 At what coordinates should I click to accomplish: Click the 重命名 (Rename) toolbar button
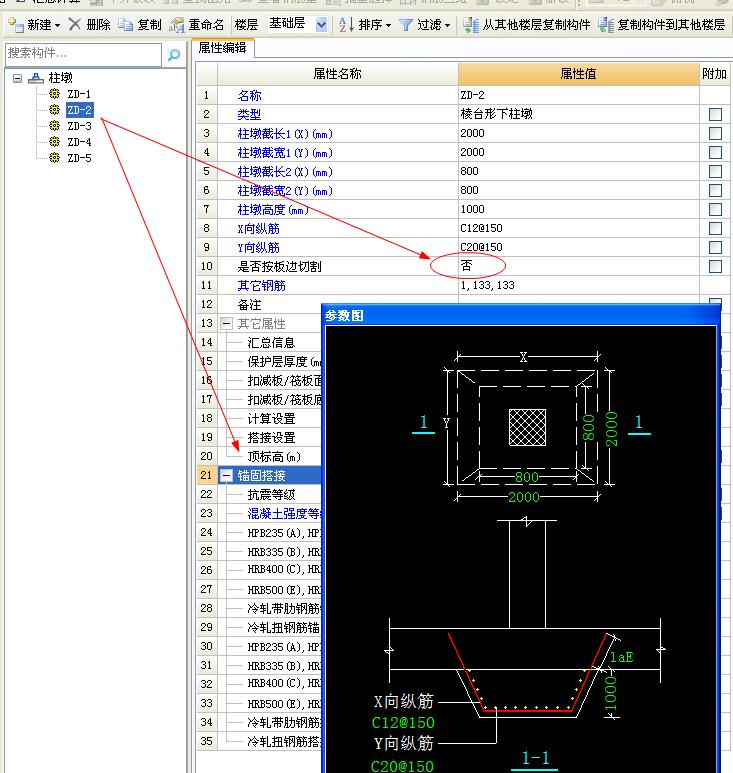197,24
